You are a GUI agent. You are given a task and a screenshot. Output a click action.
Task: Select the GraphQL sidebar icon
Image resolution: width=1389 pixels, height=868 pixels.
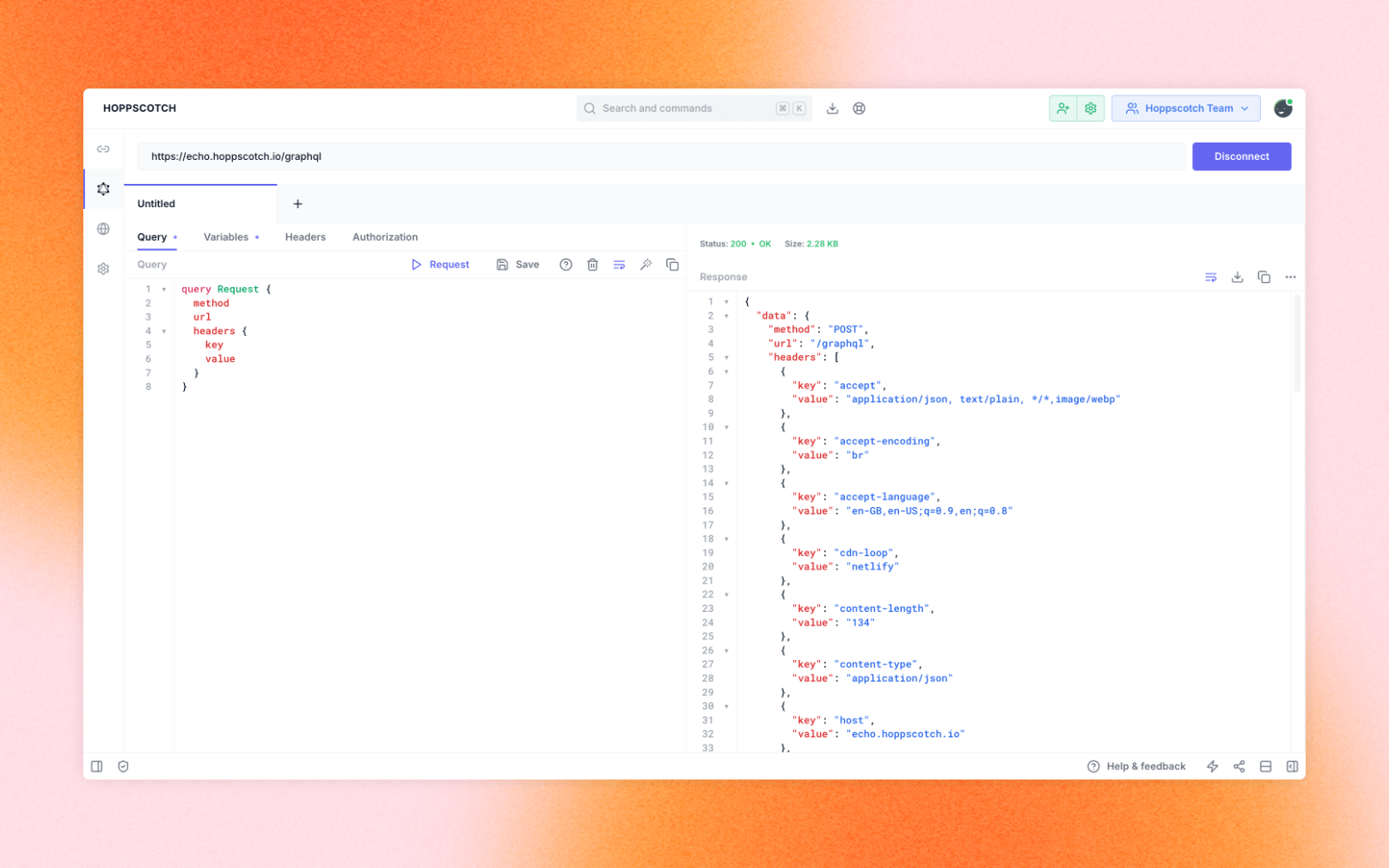point(103,189)
